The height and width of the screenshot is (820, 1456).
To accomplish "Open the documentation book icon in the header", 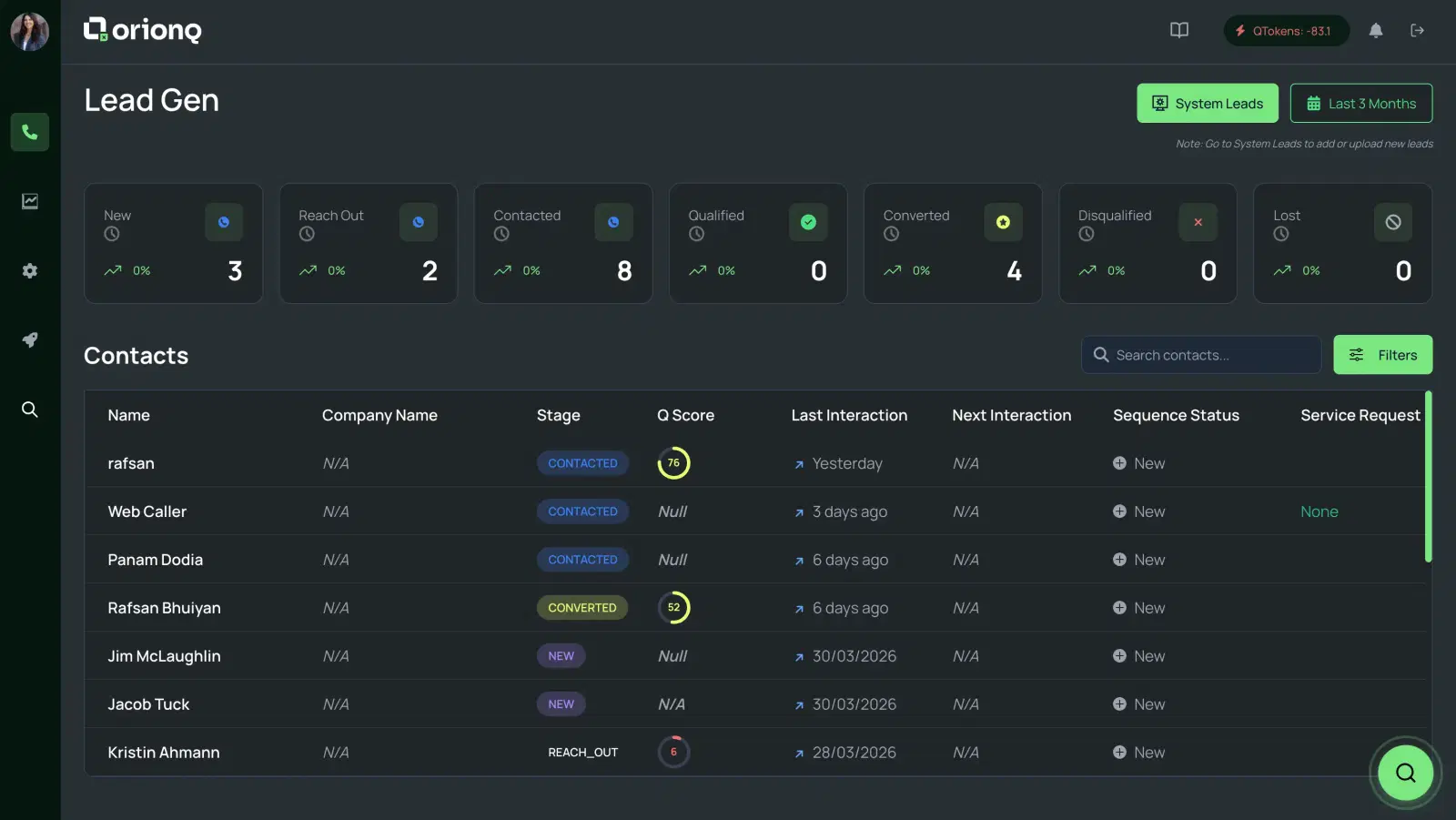I will click(1178, 30).
